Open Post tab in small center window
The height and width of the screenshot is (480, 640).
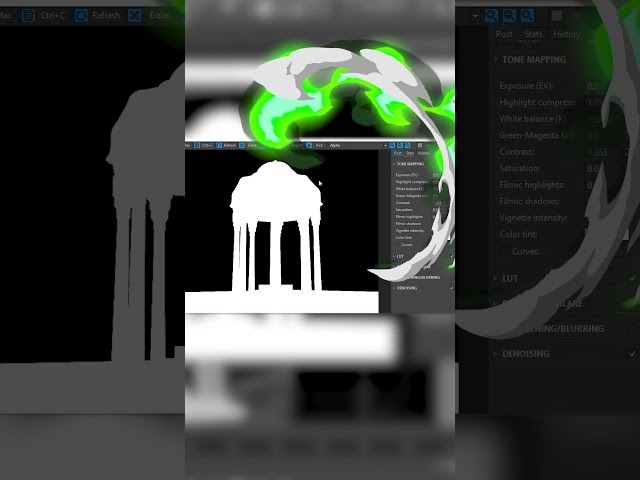[397, 153]
